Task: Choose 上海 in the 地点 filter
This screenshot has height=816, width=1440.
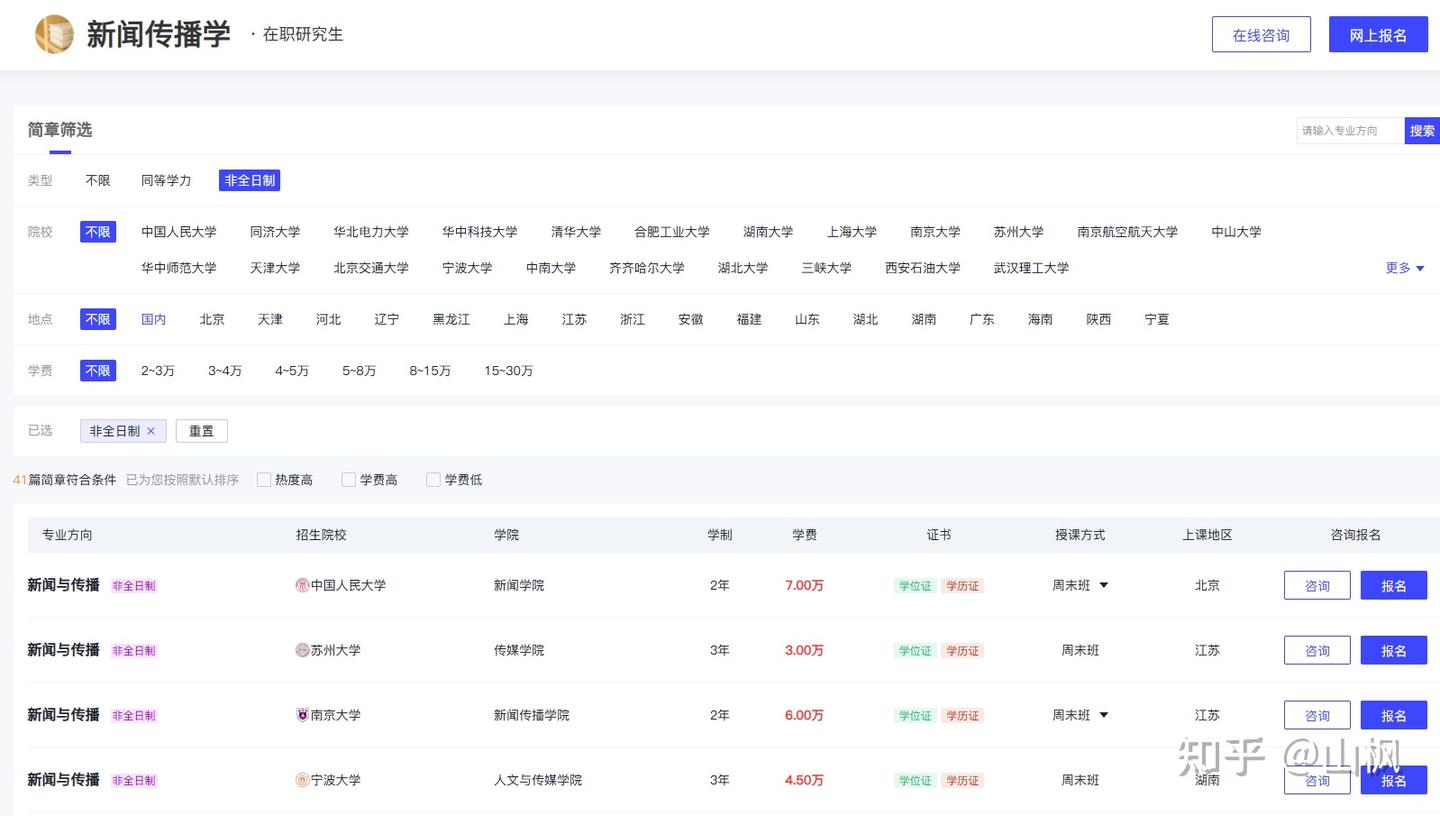Action: click(x=516, y=320)
